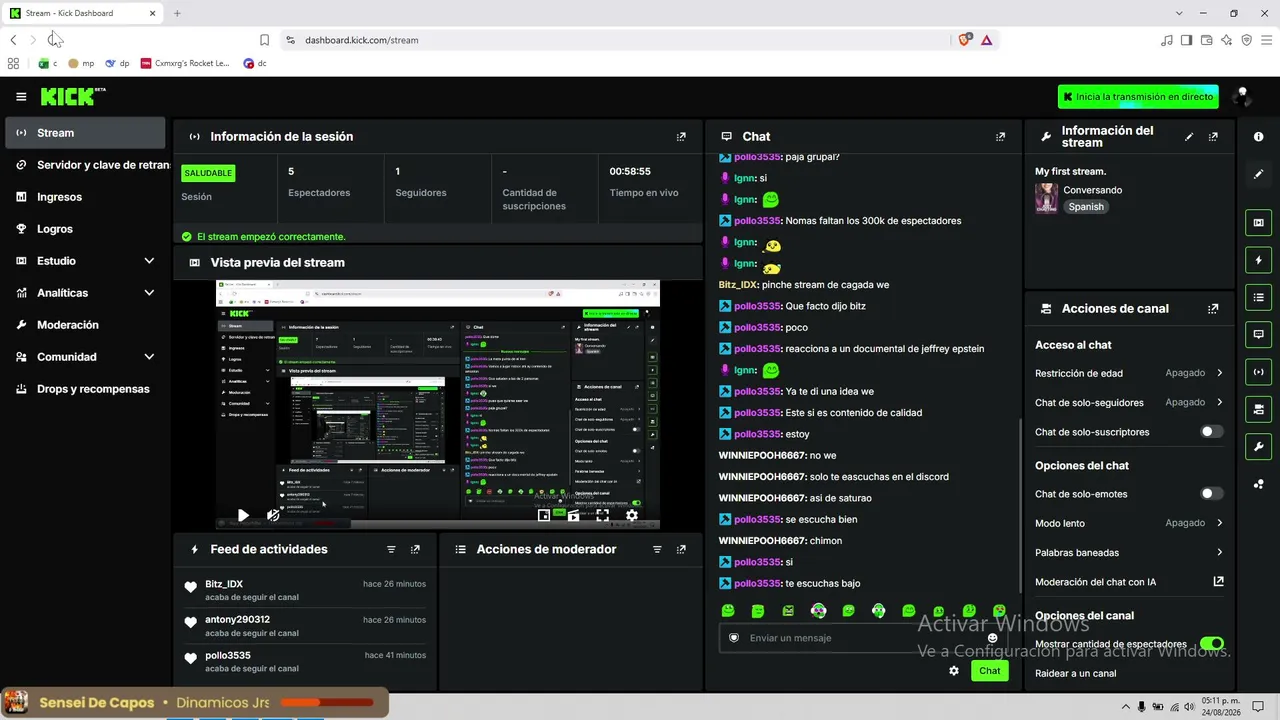Open Modo lento options
The image size is (1280, 720).
pos(1129,523)
